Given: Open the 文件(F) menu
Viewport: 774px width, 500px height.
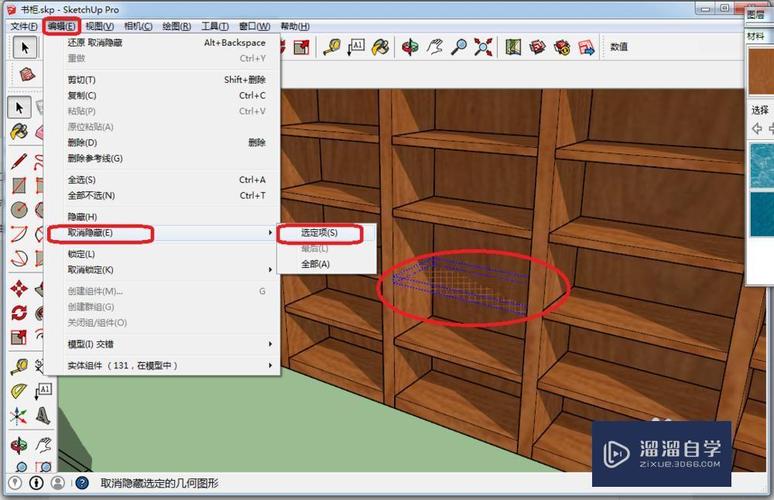Looking at the screenshot, I should tap(24, 26).
